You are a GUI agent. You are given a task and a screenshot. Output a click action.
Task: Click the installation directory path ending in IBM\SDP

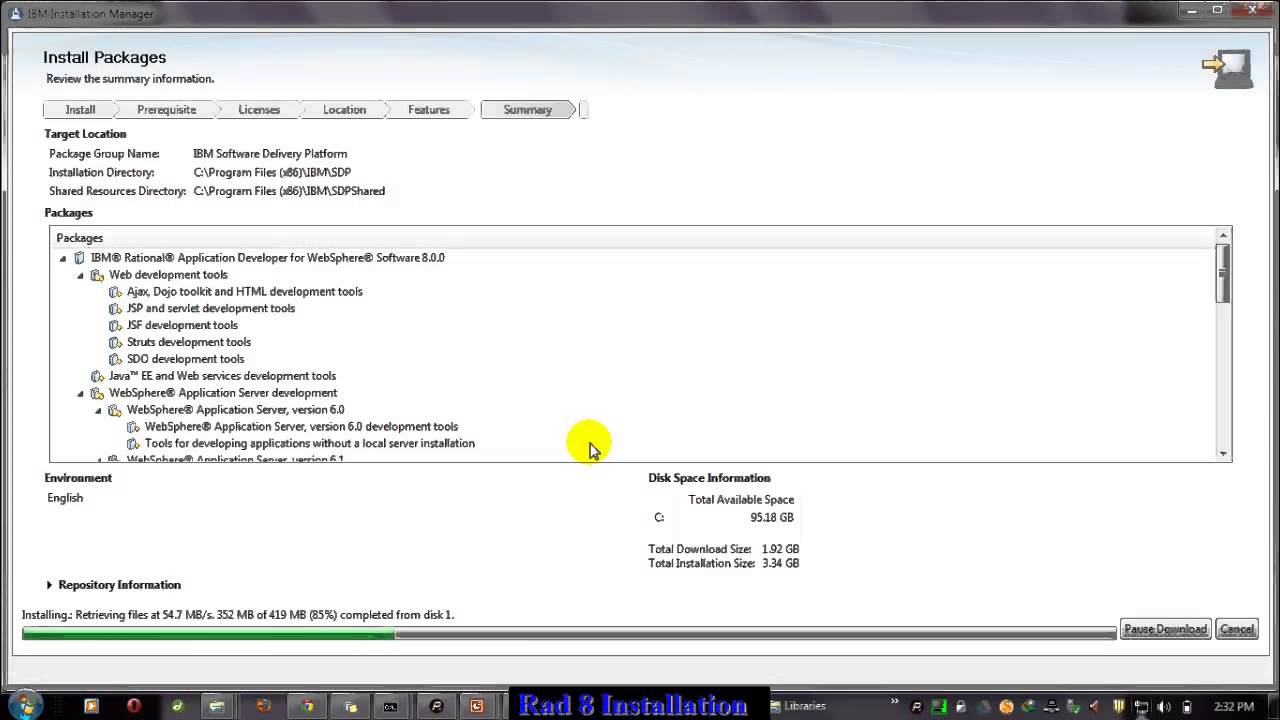(x=272, y=173)
